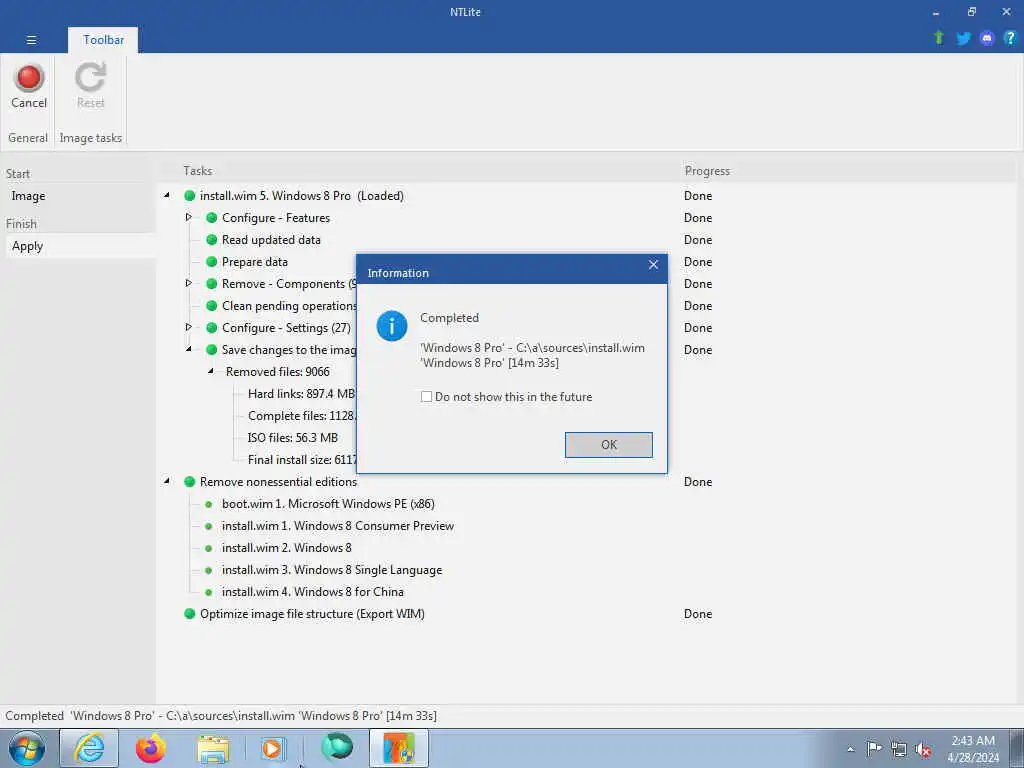Launch Internet Explorer from taskbar

point(89,748)
